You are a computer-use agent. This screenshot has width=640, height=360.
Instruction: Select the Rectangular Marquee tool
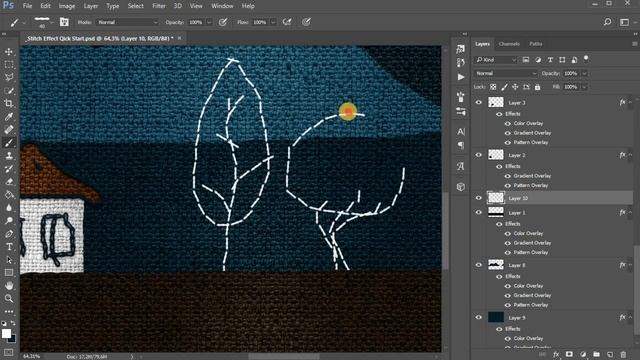9,65
